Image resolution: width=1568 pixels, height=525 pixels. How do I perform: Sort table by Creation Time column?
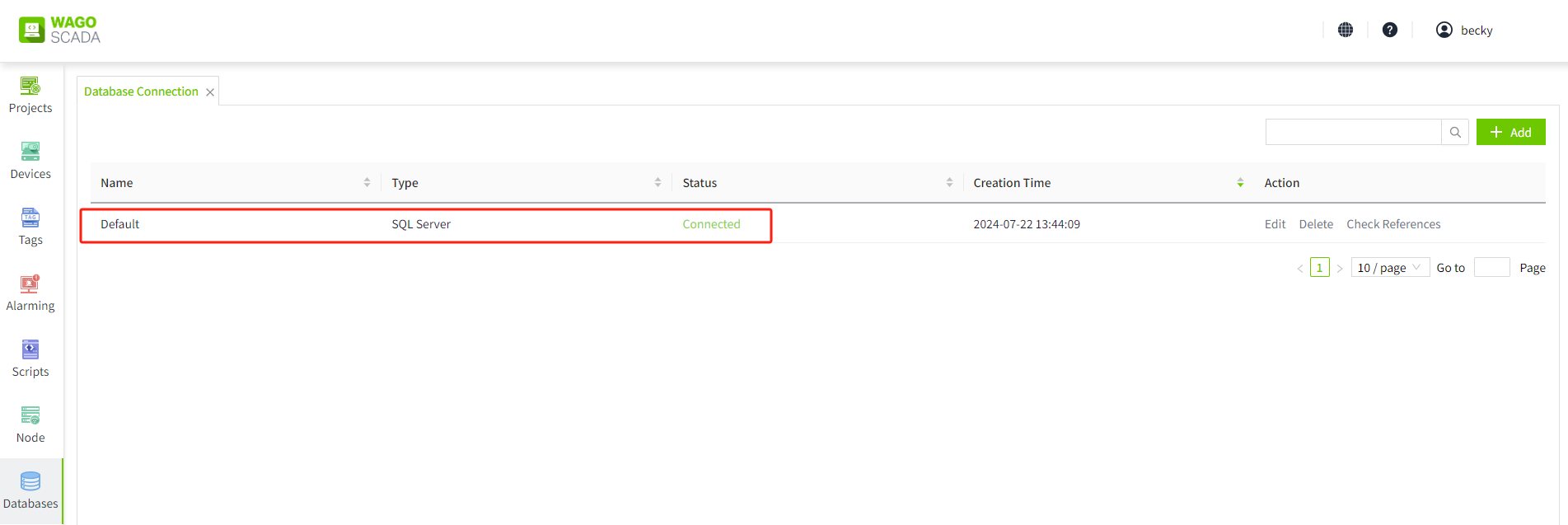(x=1240, y=183)
